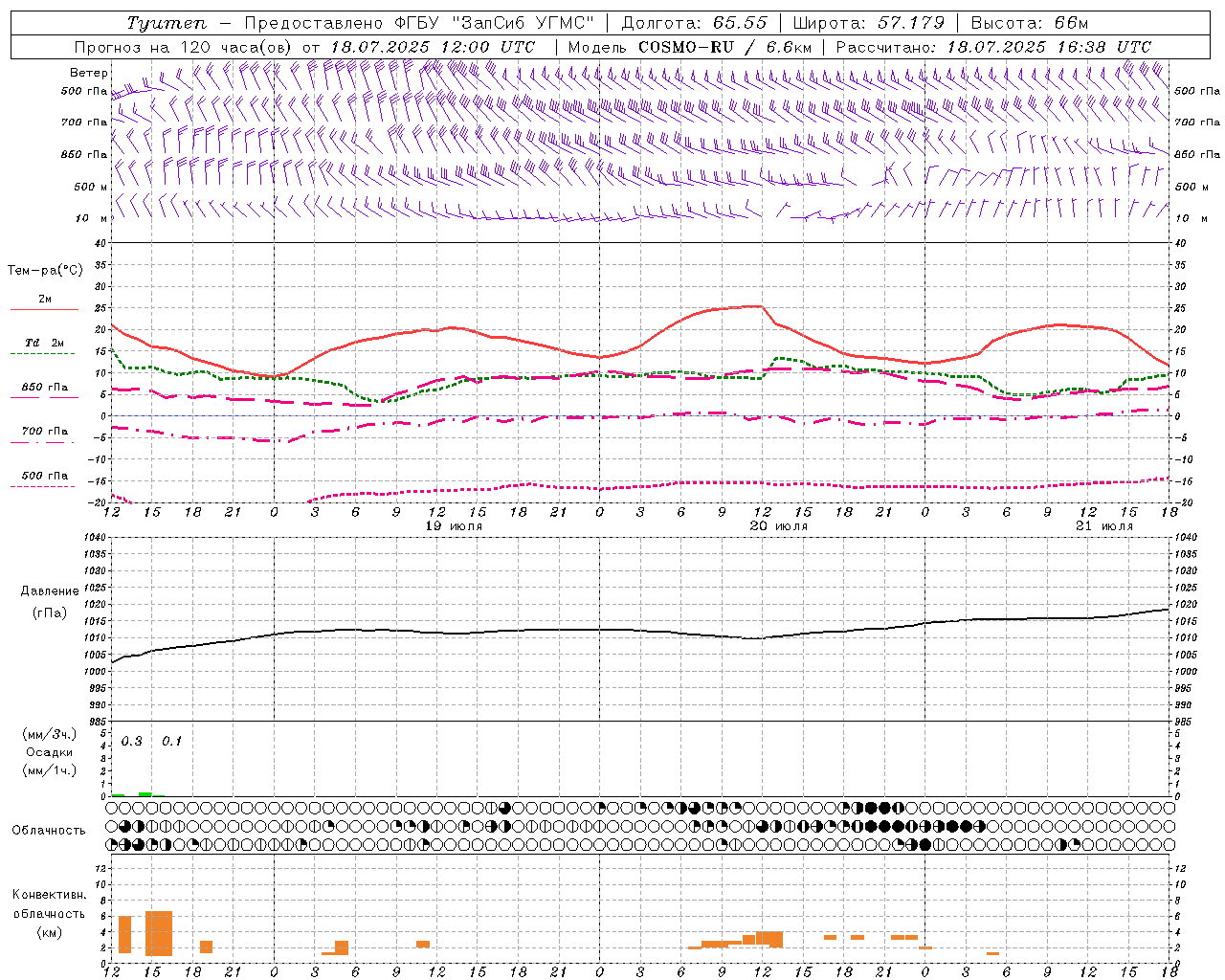The height and width of the screenshot is (980, 1225).
Task: Click the Прогноз на 120 часа(ов) forecast start text
Action: pyautogui.click(x=304, y=47)
